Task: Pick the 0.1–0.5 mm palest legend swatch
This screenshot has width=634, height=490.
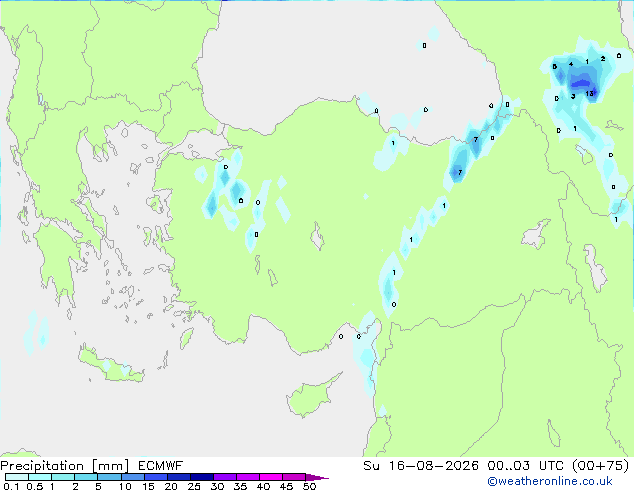Action: click(x=17, y=477)
